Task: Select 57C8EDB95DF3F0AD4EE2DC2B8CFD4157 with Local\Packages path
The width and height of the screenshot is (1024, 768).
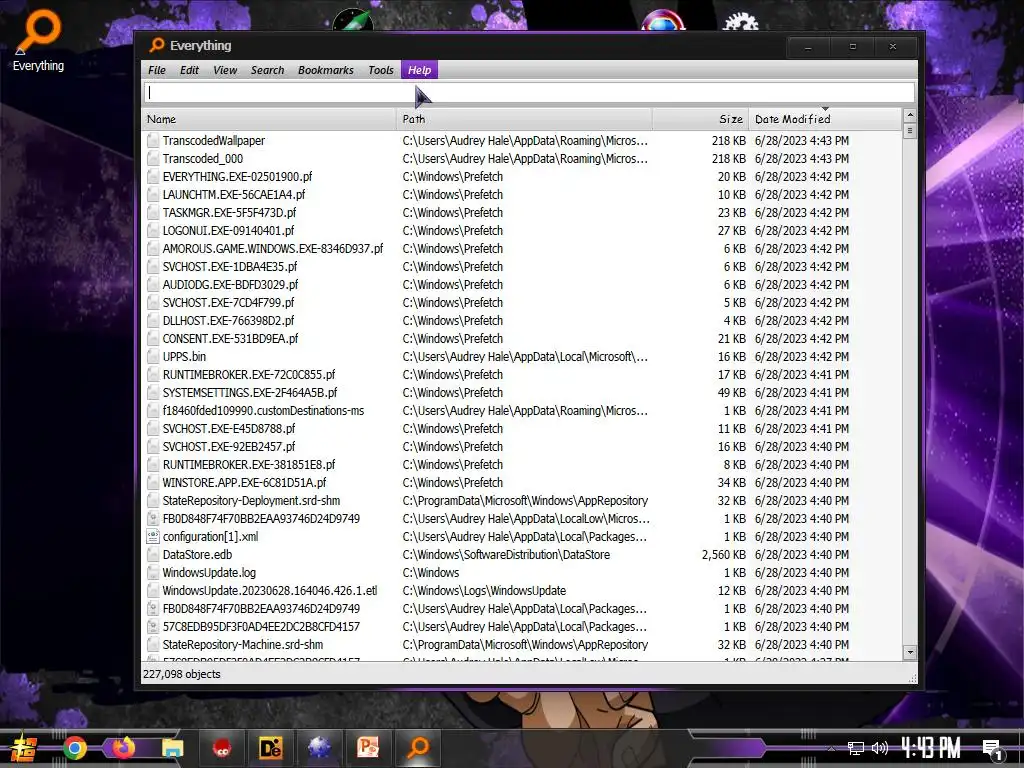Action: pos(261,627)
